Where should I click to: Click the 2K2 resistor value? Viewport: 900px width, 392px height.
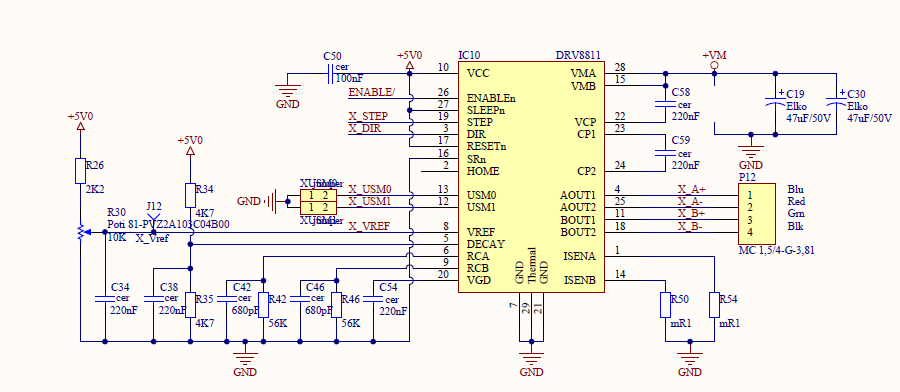[95, 189]
